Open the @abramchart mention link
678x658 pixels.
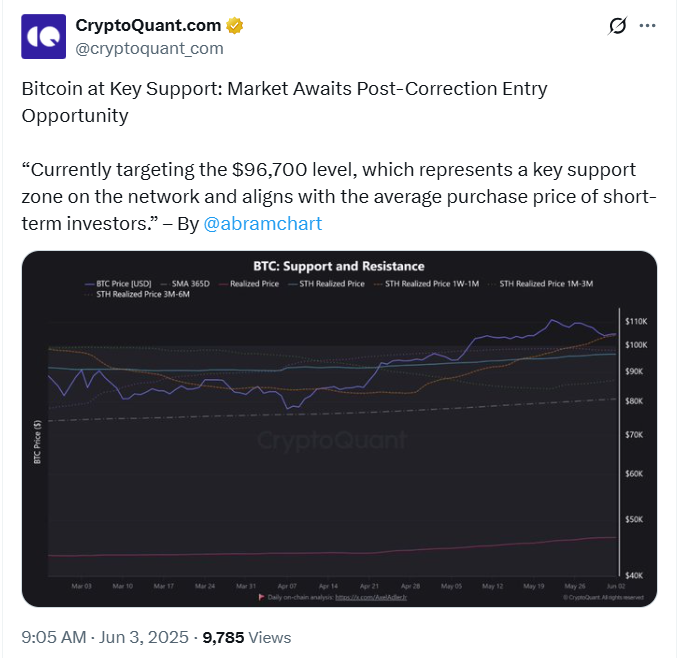pyautogui.click(x=263, y=223)
